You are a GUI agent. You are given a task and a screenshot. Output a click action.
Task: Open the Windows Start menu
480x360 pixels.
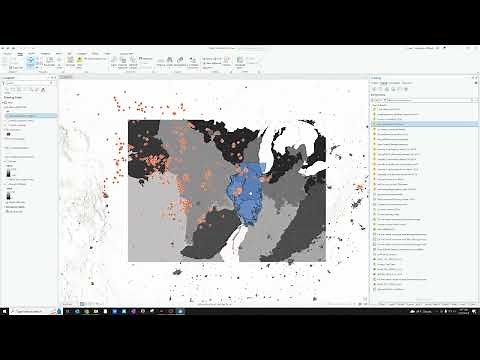[5, 311]
